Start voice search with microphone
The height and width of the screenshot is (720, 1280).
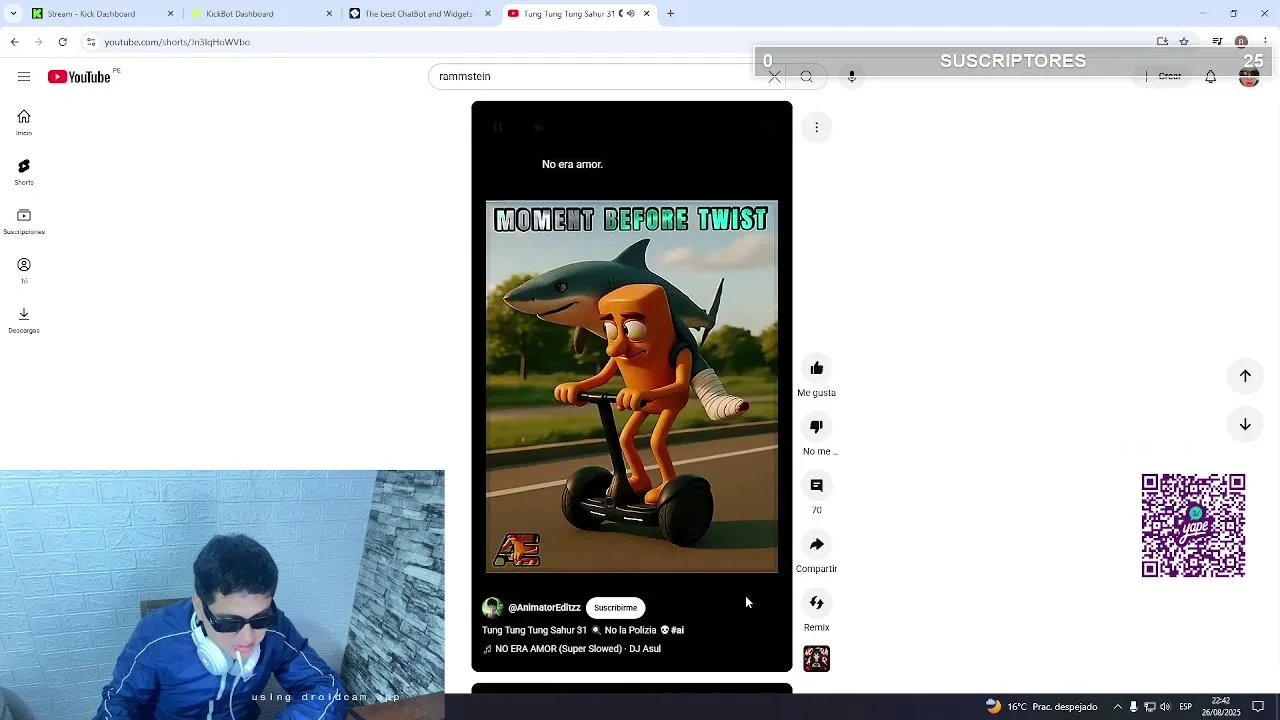click(852, 77)
